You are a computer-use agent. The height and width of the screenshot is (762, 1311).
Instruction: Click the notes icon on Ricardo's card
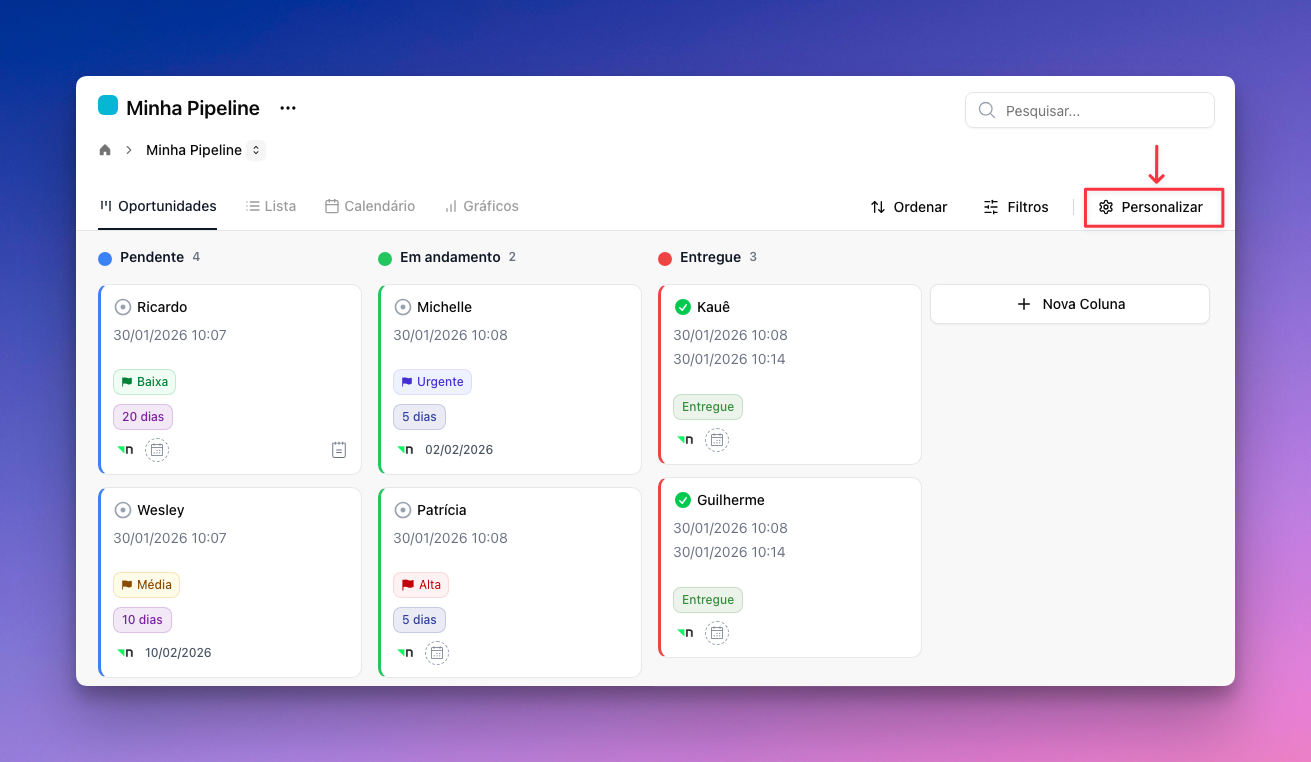point(339,450)
